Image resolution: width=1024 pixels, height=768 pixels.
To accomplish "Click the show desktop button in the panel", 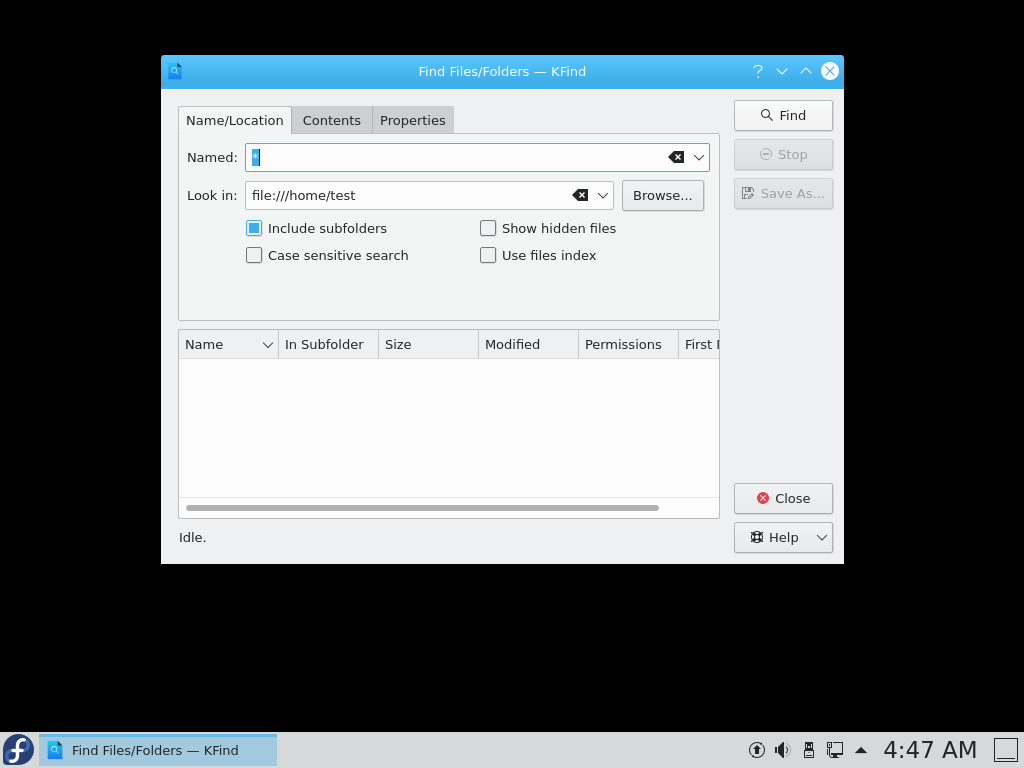I will point(1006,750).
